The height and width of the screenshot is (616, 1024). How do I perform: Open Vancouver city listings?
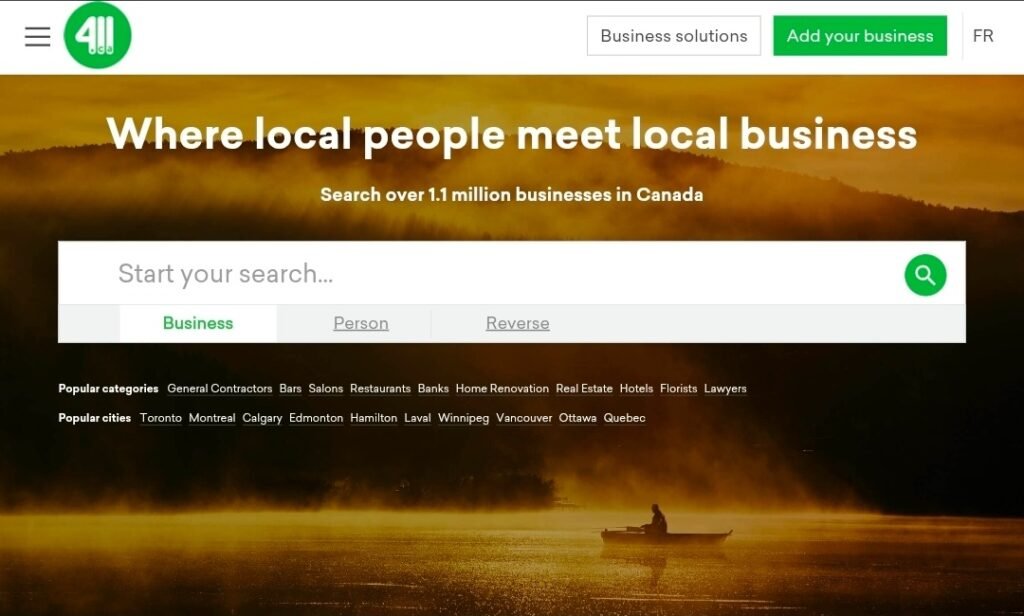tap(524, 418)
